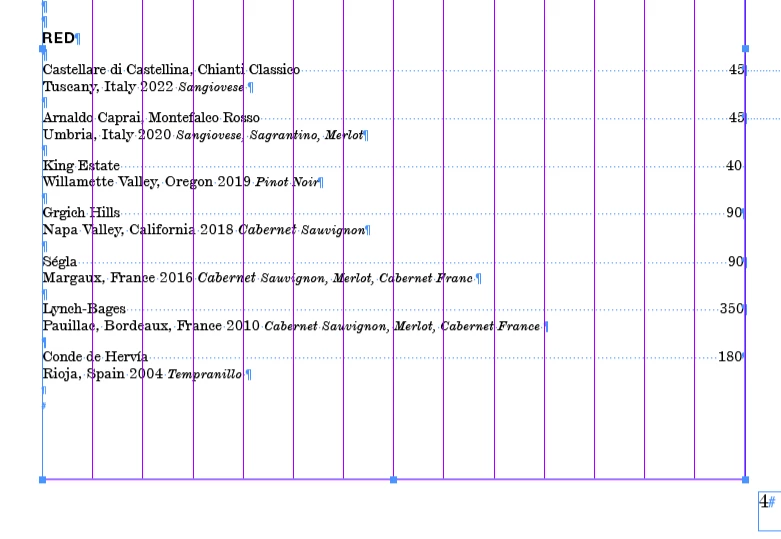This screenshot has width=781, height=539.
Task: Click the text 'Castellare di Castellina, Chianti Classico'
Action: point(171,70)
